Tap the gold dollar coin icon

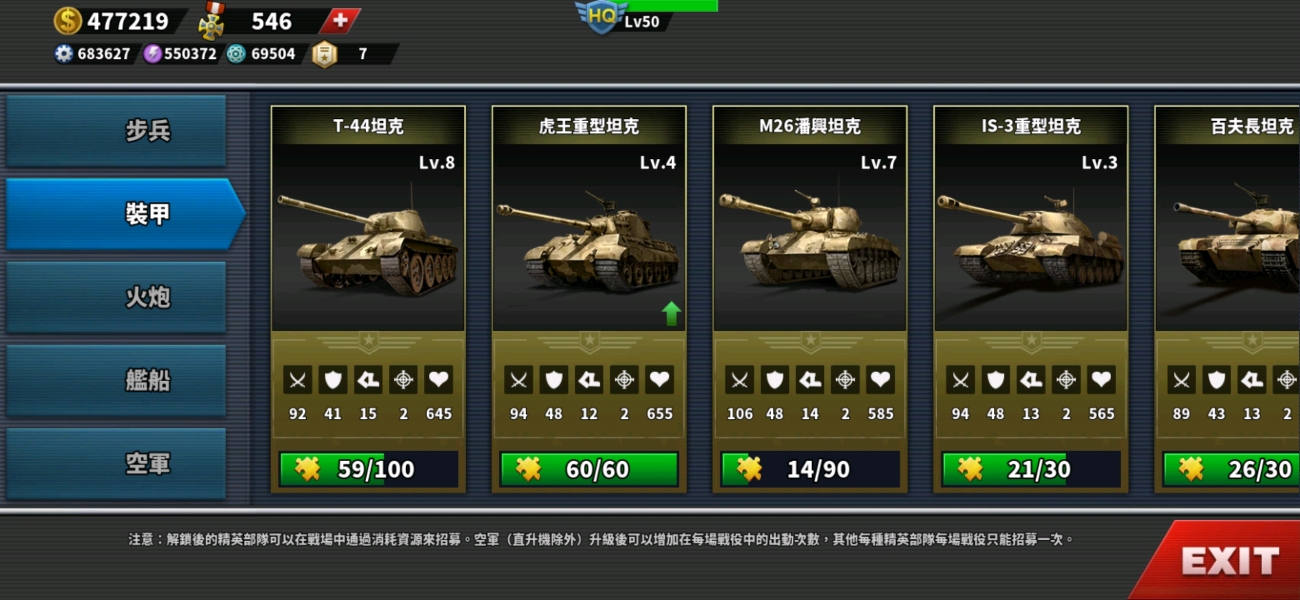(x=67, y=20)
